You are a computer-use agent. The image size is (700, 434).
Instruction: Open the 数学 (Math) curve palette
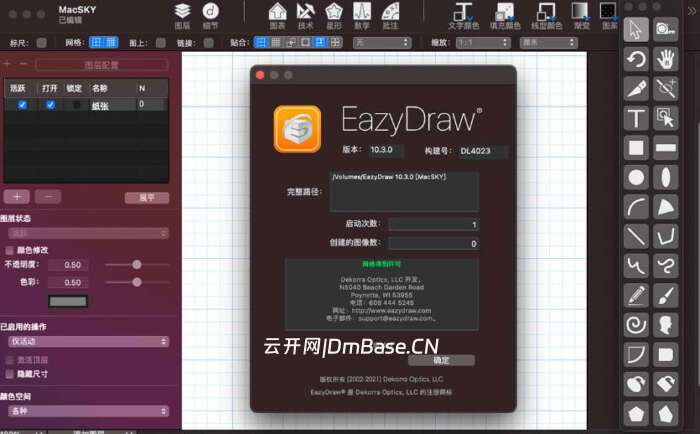(x=362, y=16)
